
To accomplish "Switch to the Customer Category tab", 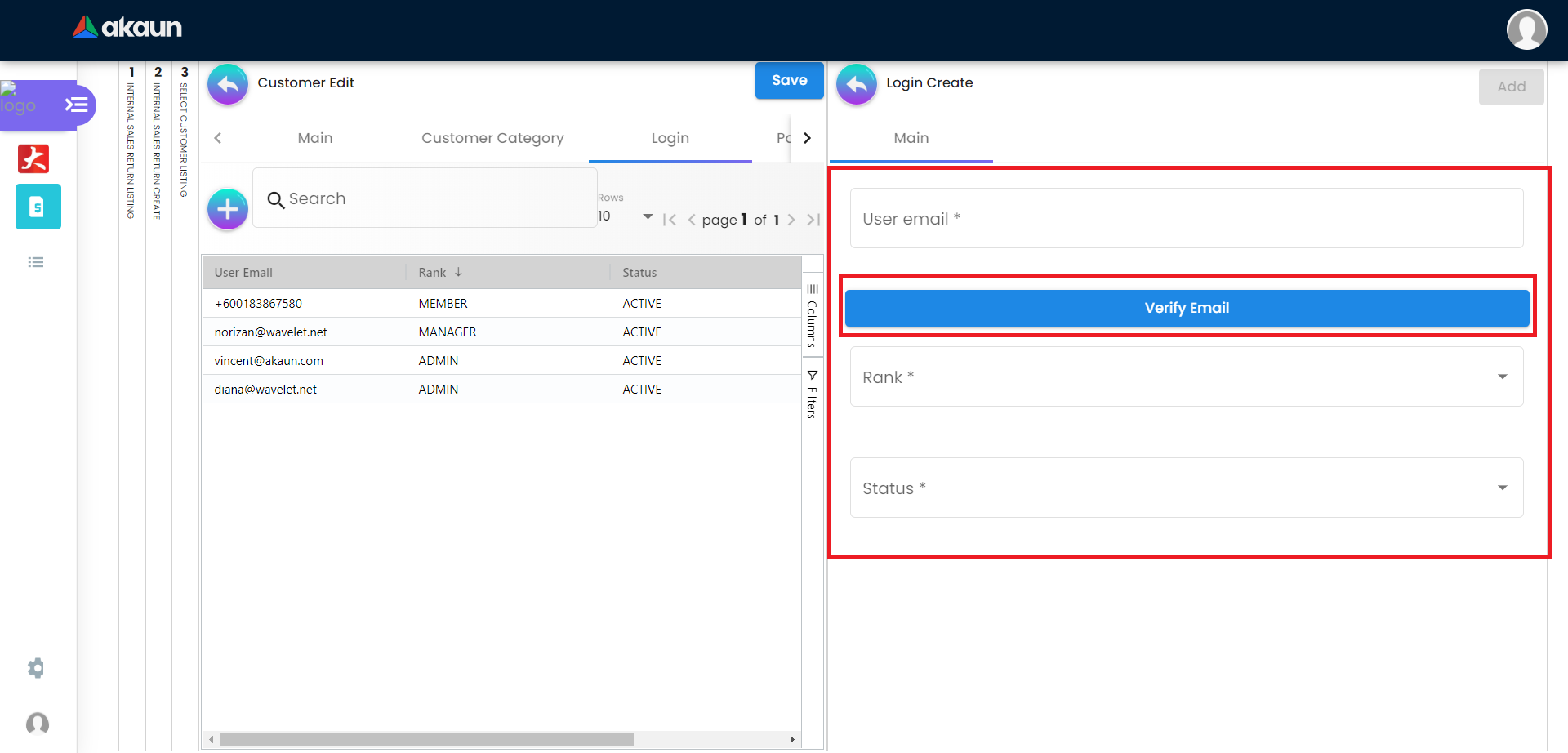I will tap(492, 138).
